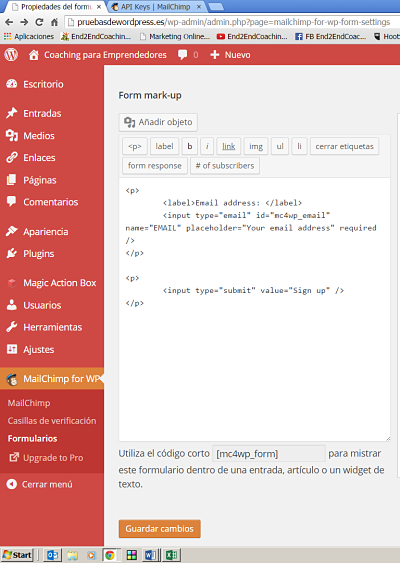Insert a paragraph tag with <p> button
The image size is (400, 563).
tap(135, 146)
